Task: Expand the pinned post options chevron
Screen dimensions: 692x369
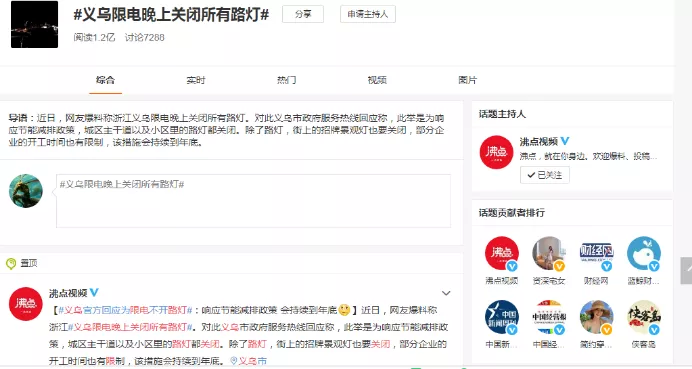Action: (x=446, y=293)
